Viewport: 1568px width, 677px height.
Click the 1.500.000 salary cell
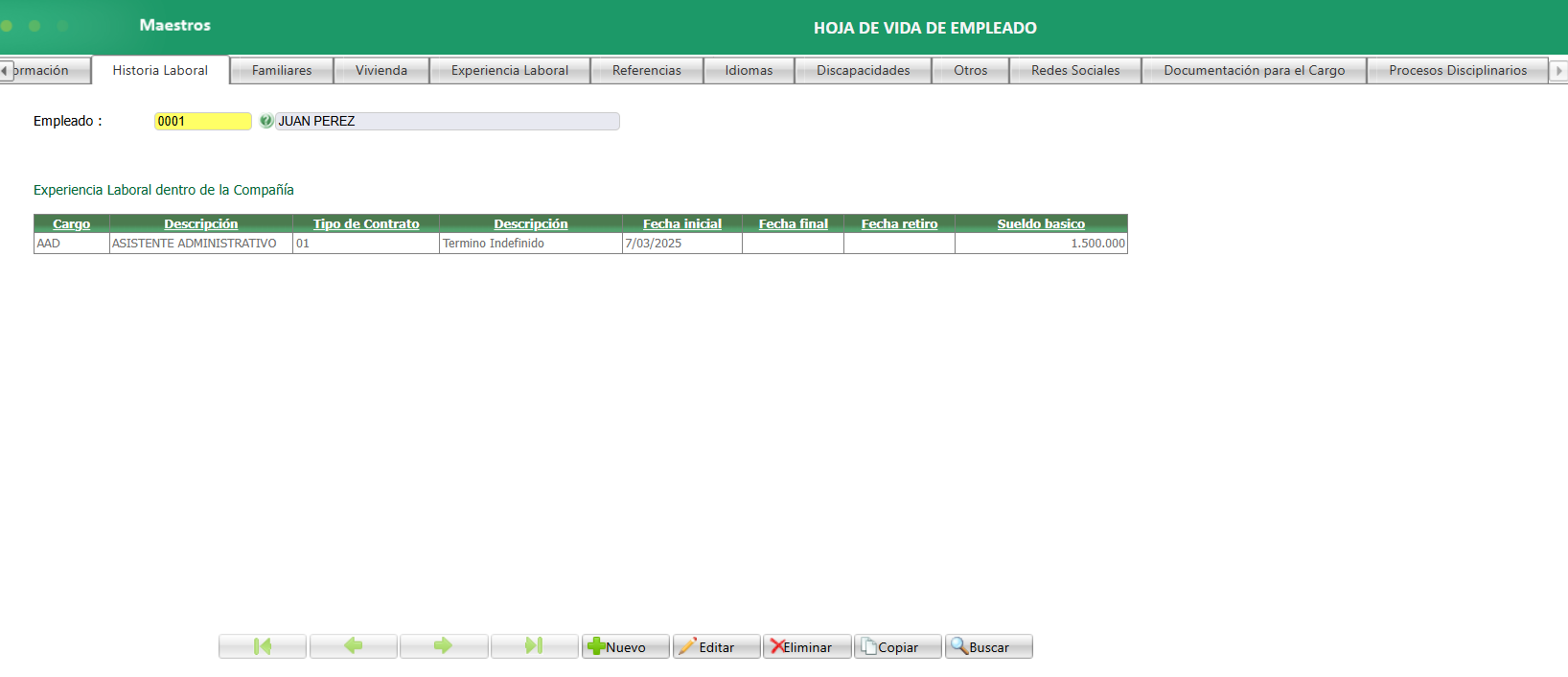pos(1042,244)
